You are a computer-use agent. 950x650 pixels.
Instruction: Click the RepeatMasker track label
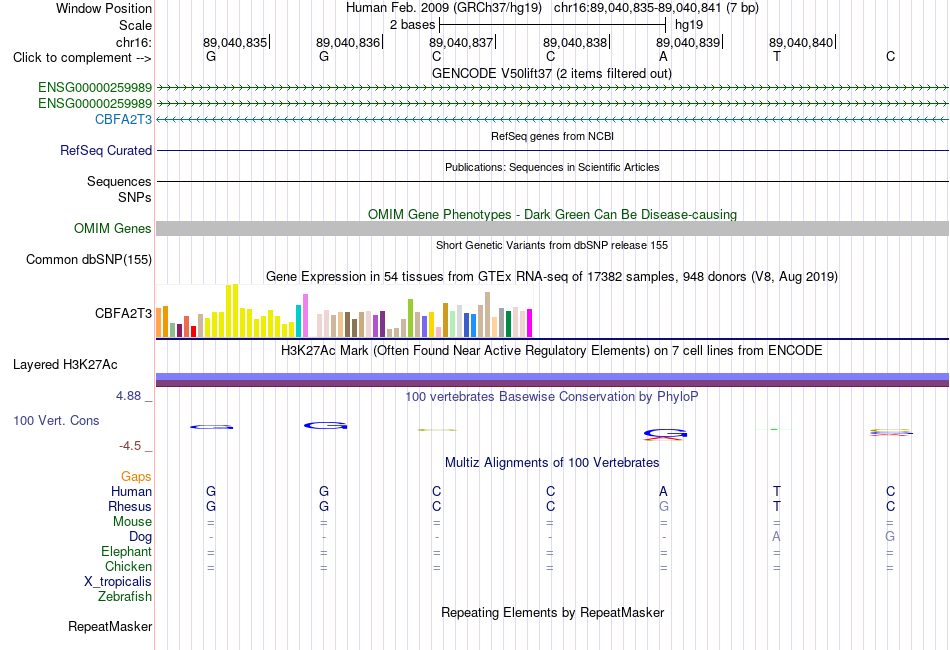click(x=110, y=626)
